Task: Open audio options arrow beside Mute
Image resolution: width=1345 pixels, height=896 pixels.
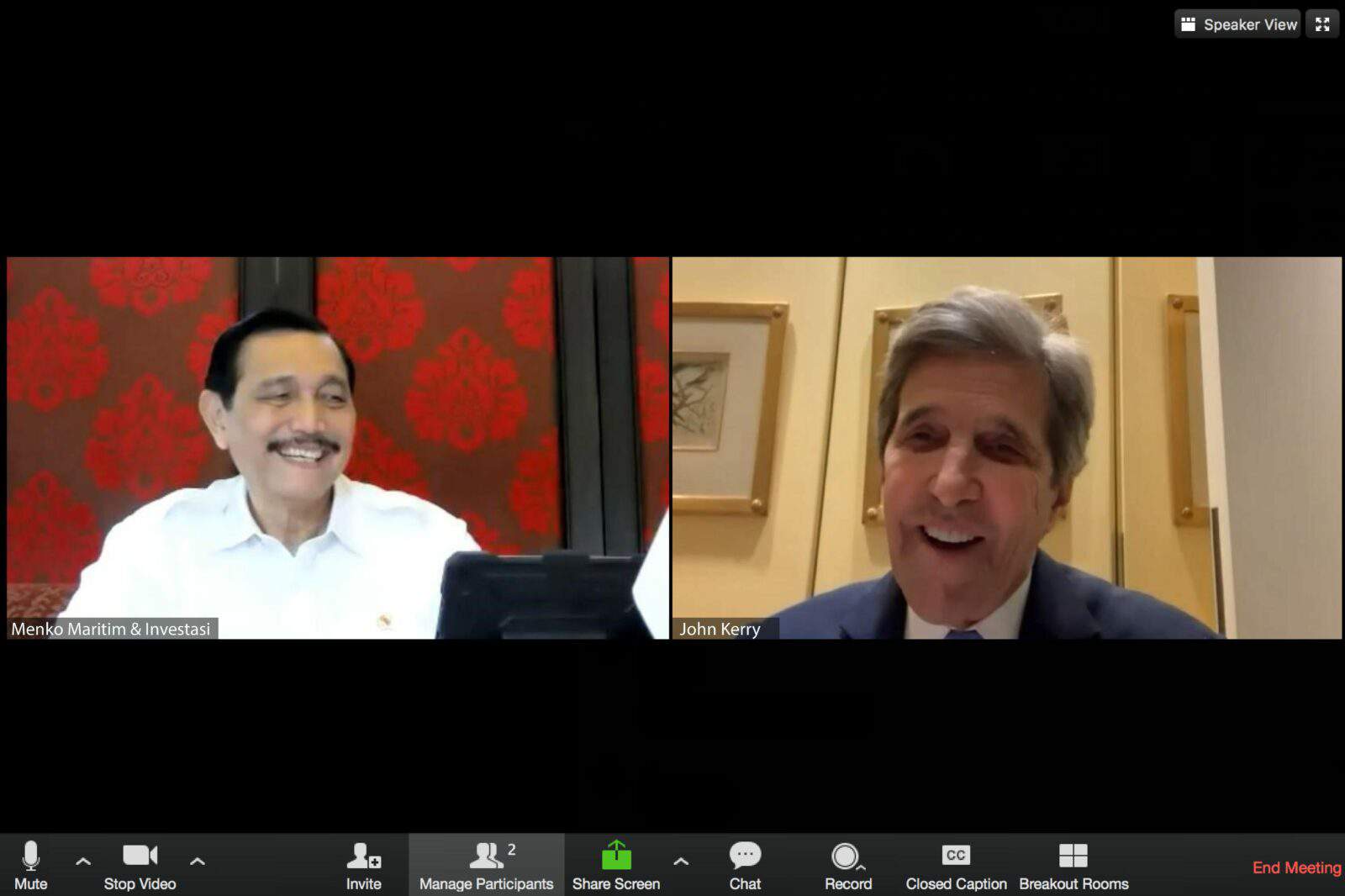Action: pos(83,861)
